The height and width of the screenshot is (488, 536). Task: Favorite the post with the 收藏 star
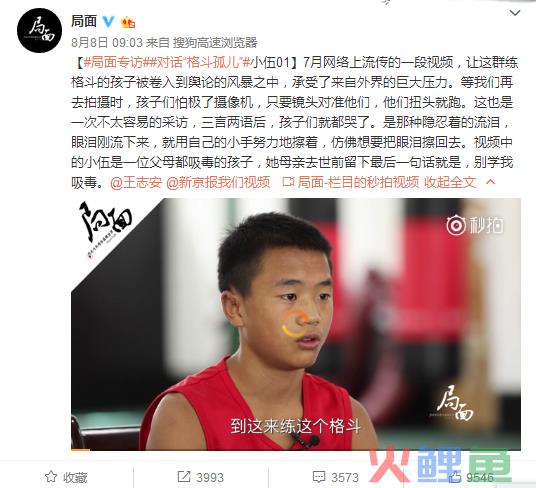tap(66, 477)
